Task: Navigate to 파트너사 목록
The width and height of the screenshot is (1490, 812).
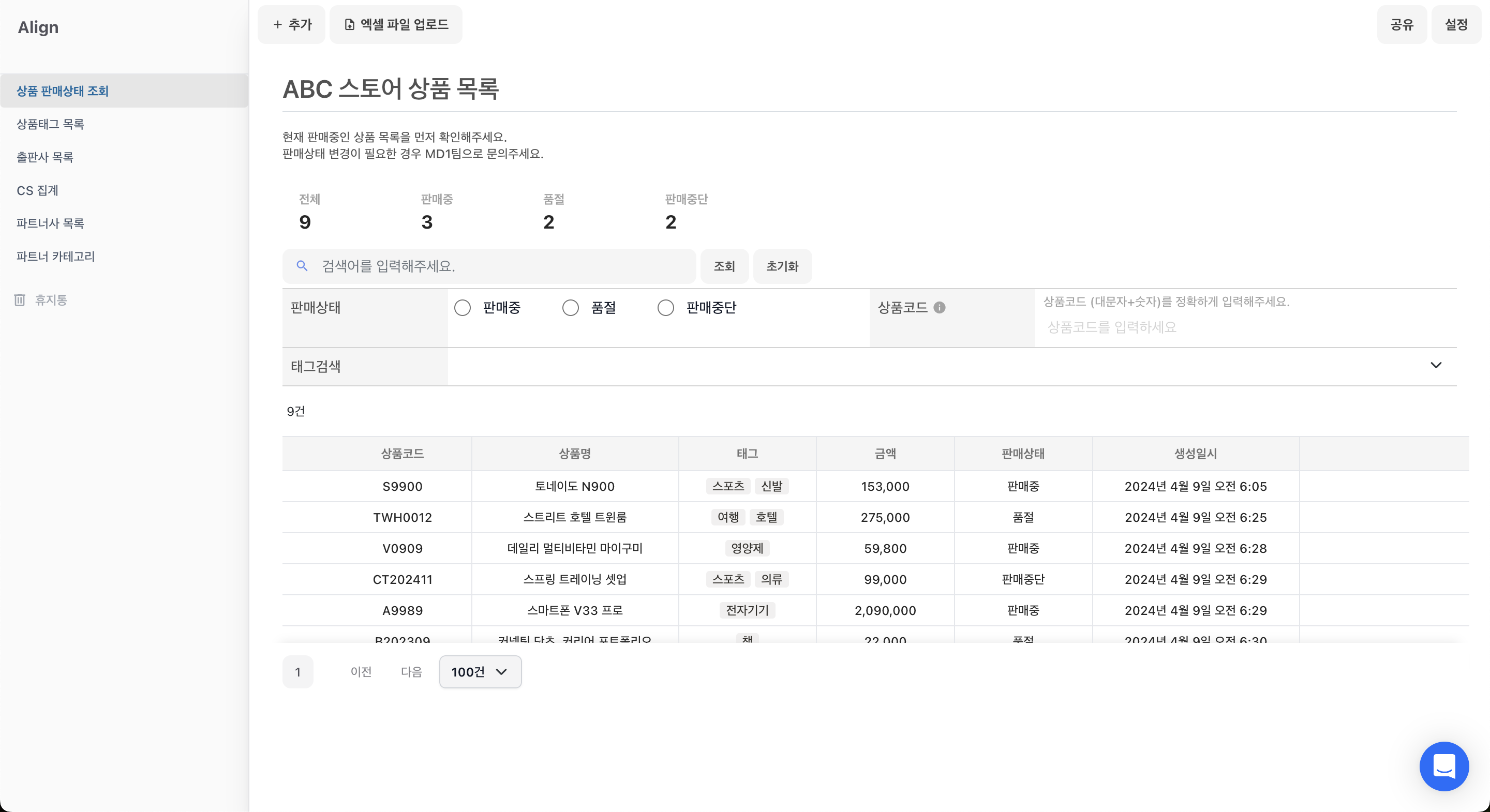Action: [124, 223]
